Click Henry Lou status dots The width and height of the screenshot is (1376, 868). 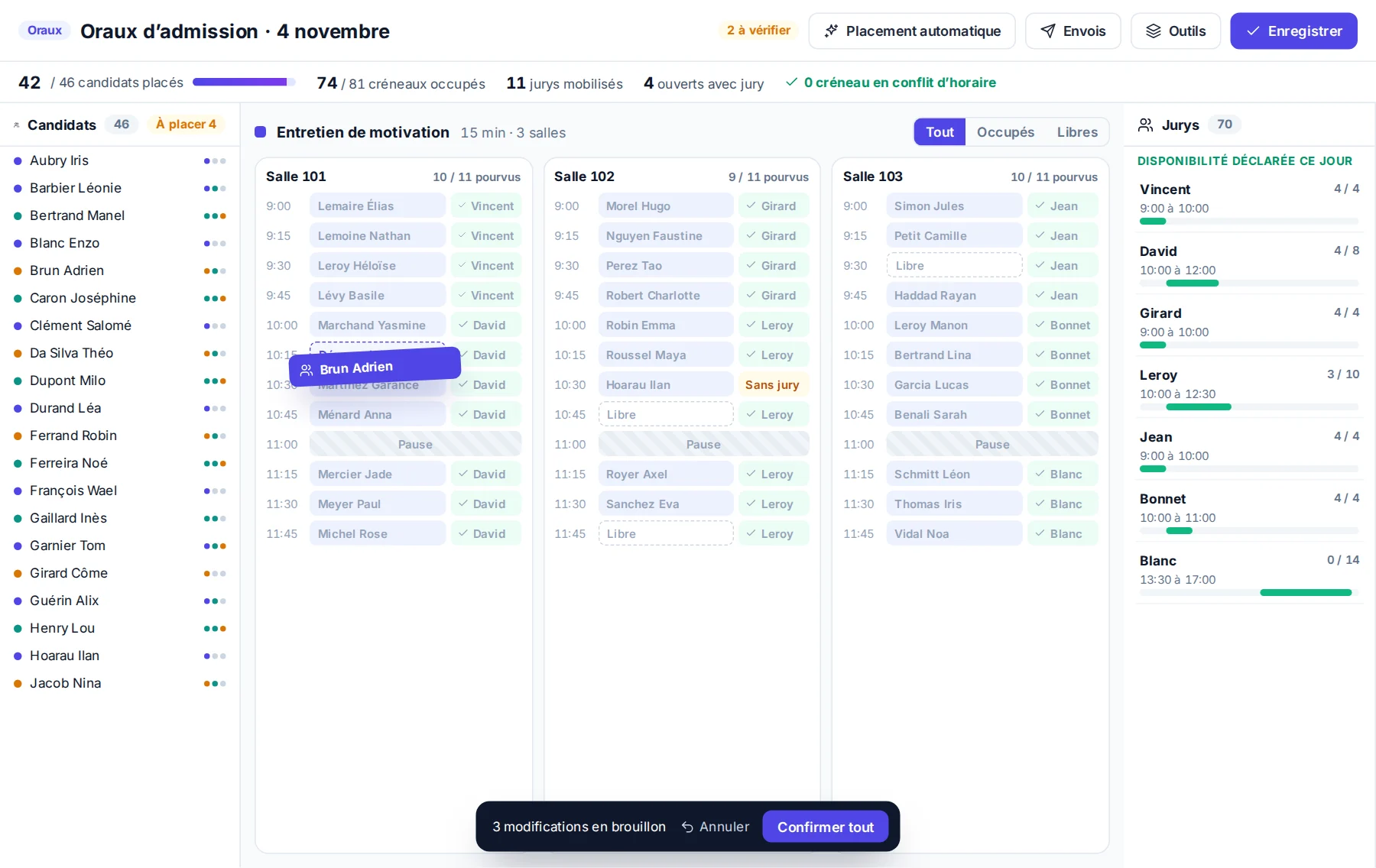point(215,628)
